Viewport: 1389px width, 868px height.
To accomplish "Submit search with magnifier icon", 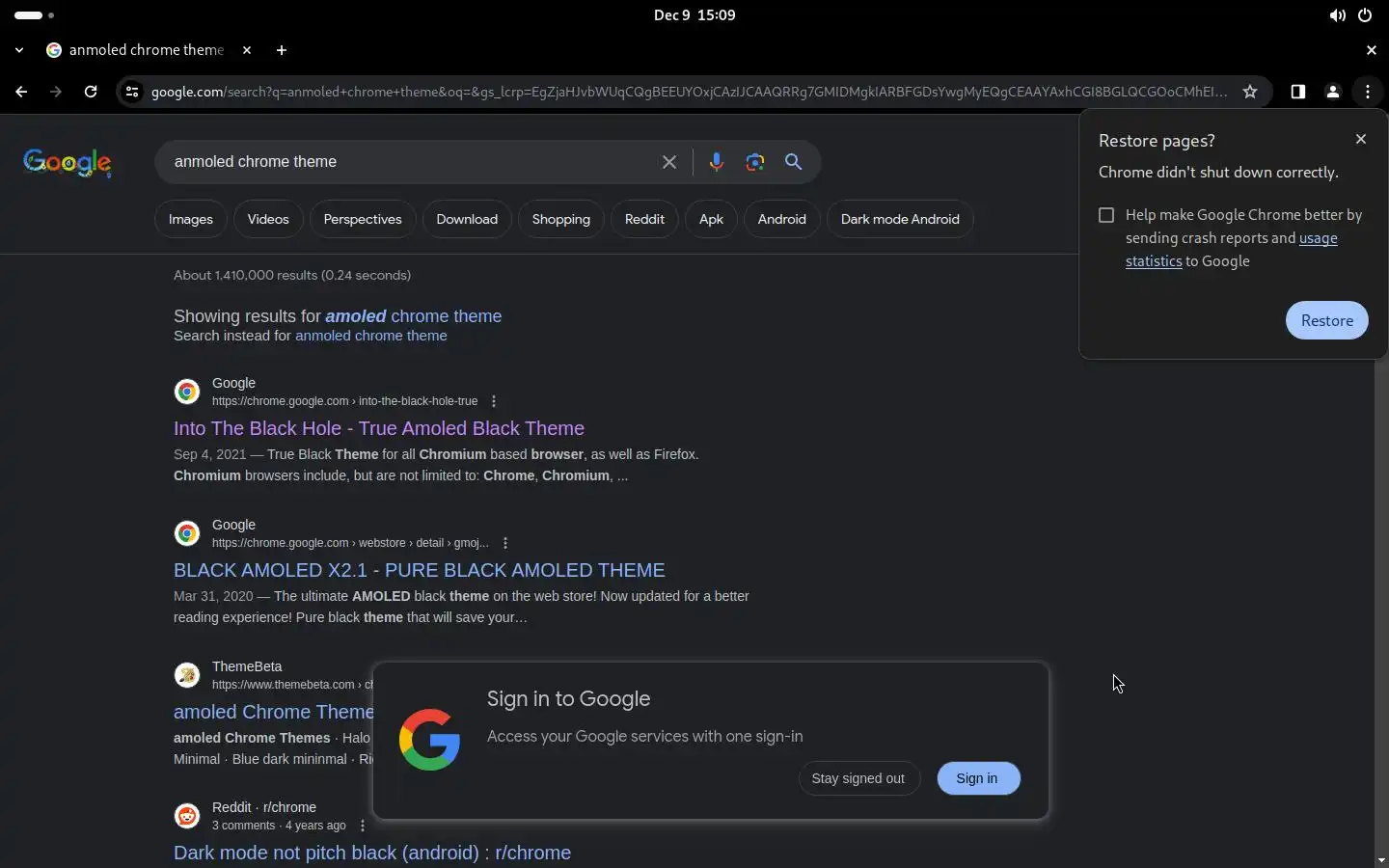I will (x=794, y=162).
